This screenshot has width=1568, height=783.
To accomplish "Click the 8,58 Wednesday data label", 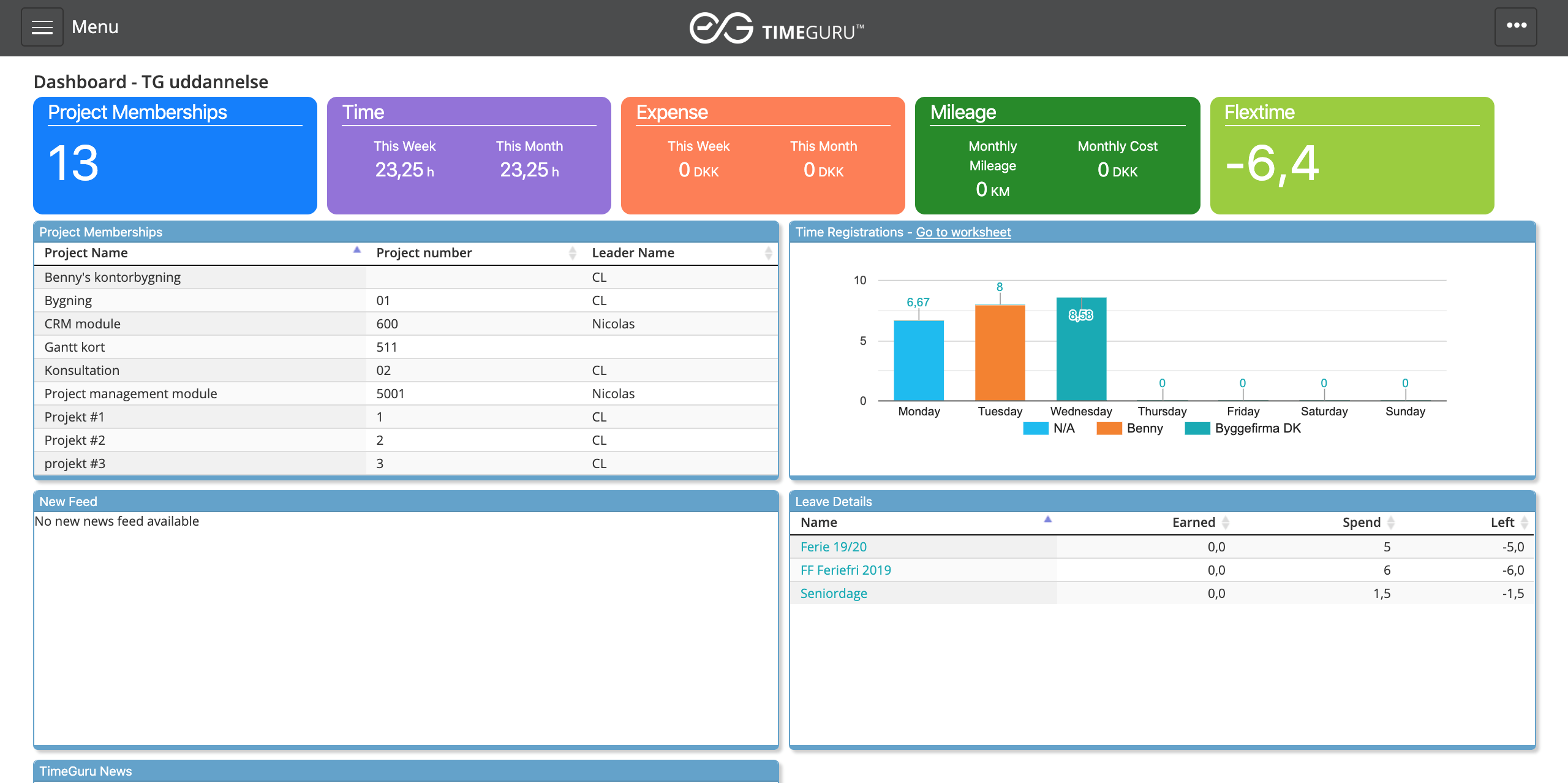I will point(1081,316).
